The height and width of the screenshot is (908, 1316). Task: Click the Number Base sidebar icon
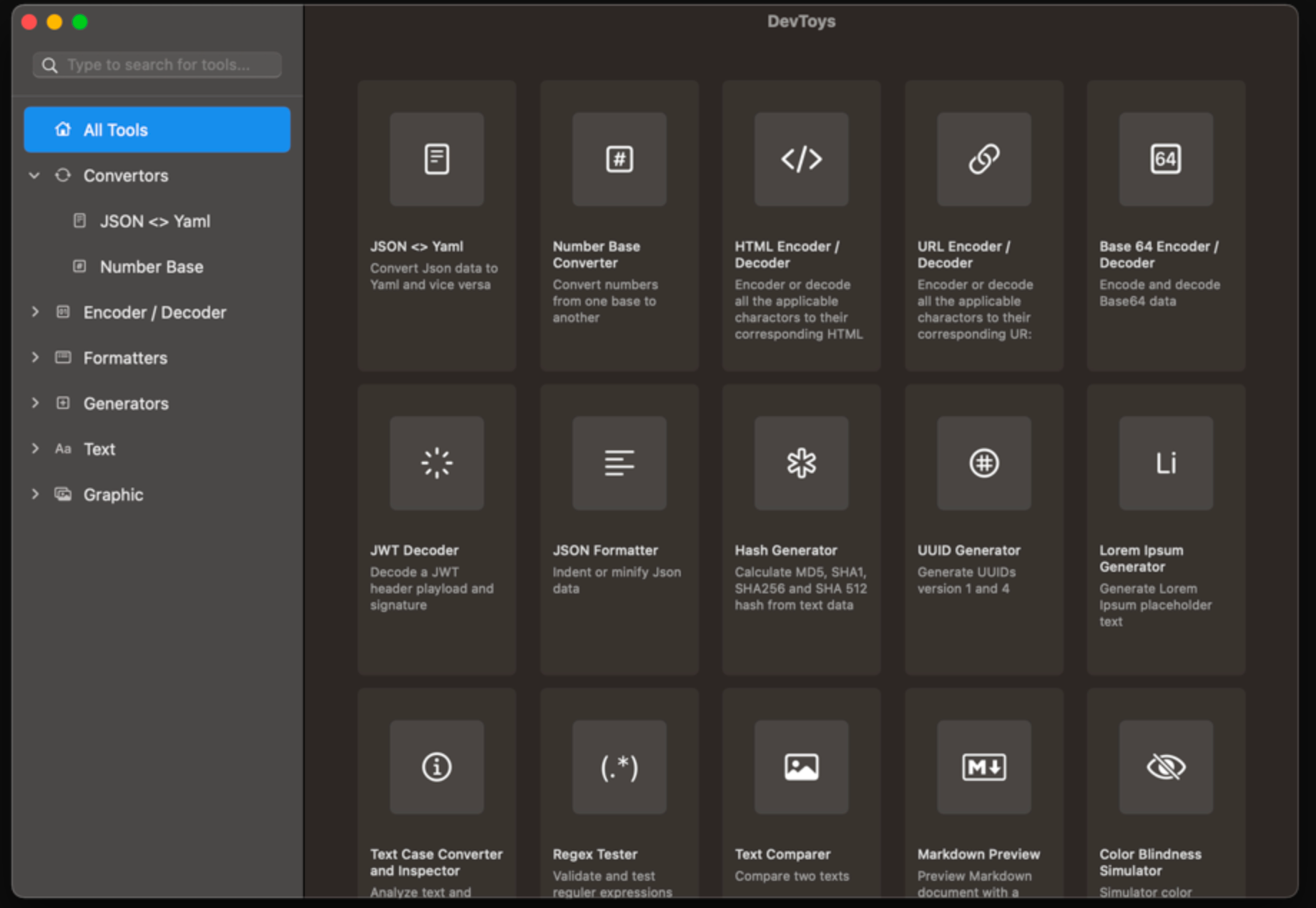(x=80, y=266)
